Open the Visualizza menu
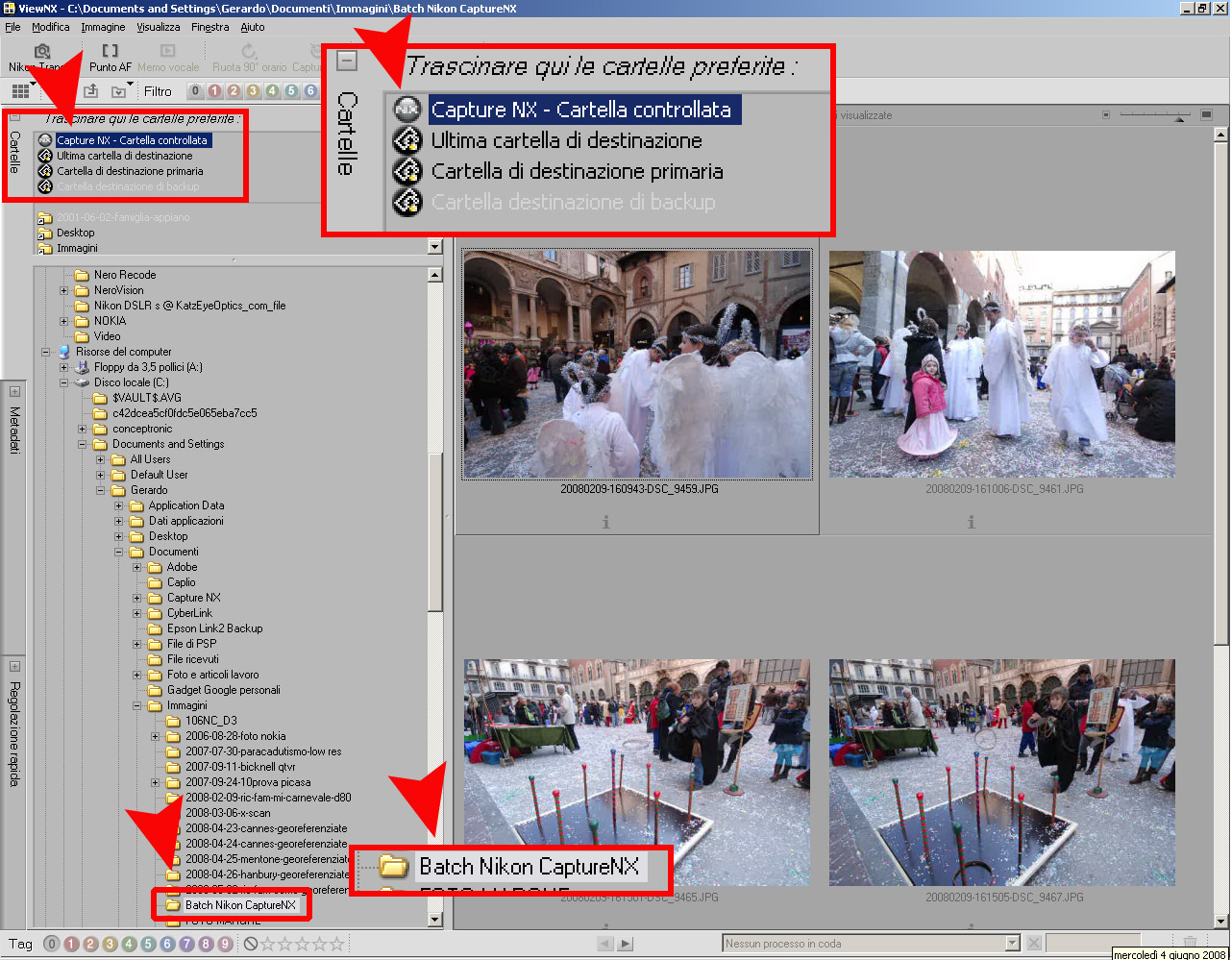 pos(159,27)
